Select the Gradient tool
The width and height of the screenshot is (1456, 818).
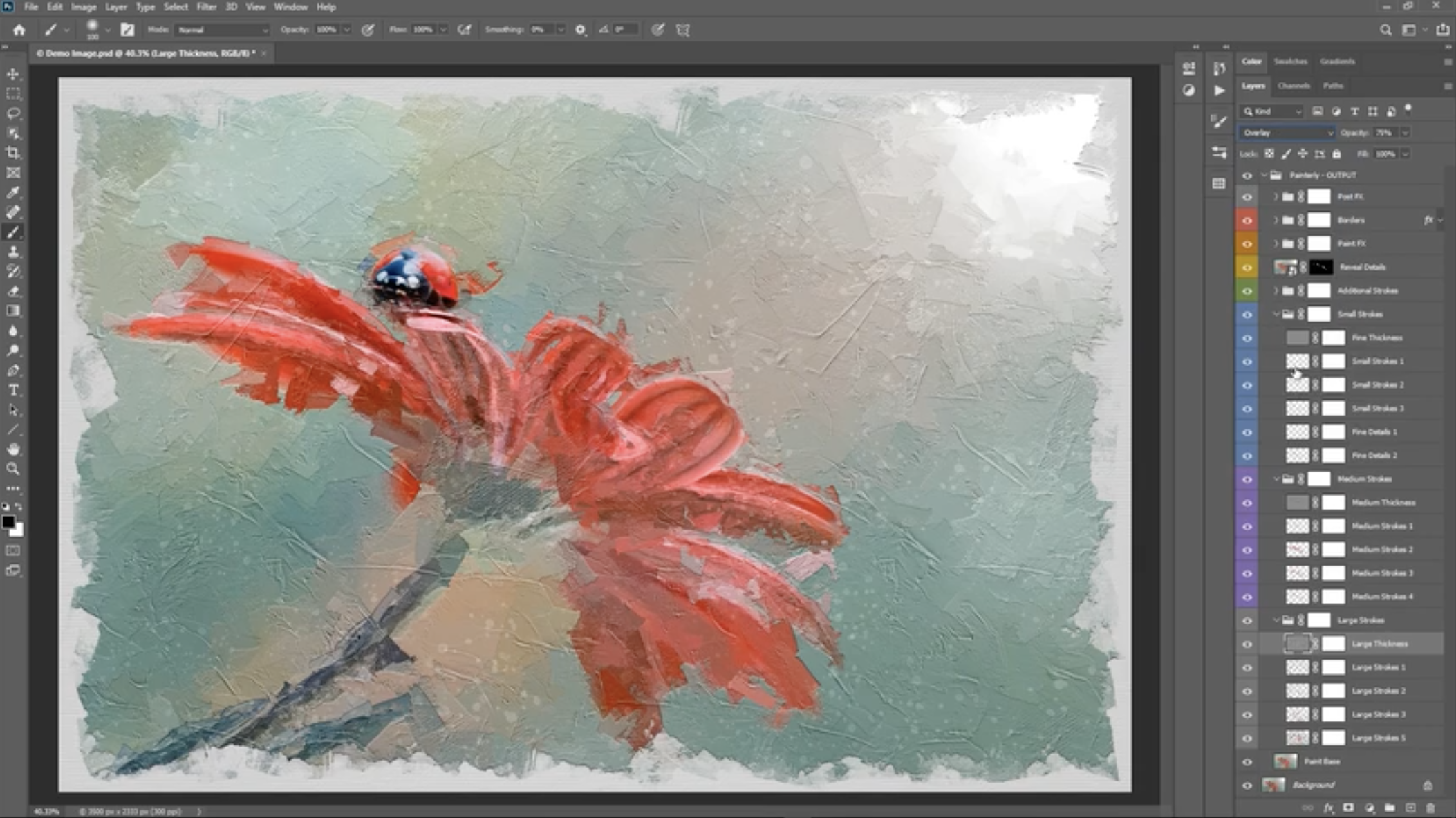click(x=13, y=311)
